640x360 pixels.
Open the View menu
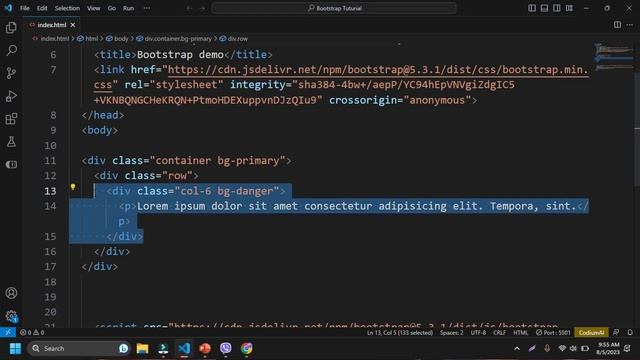93,8
